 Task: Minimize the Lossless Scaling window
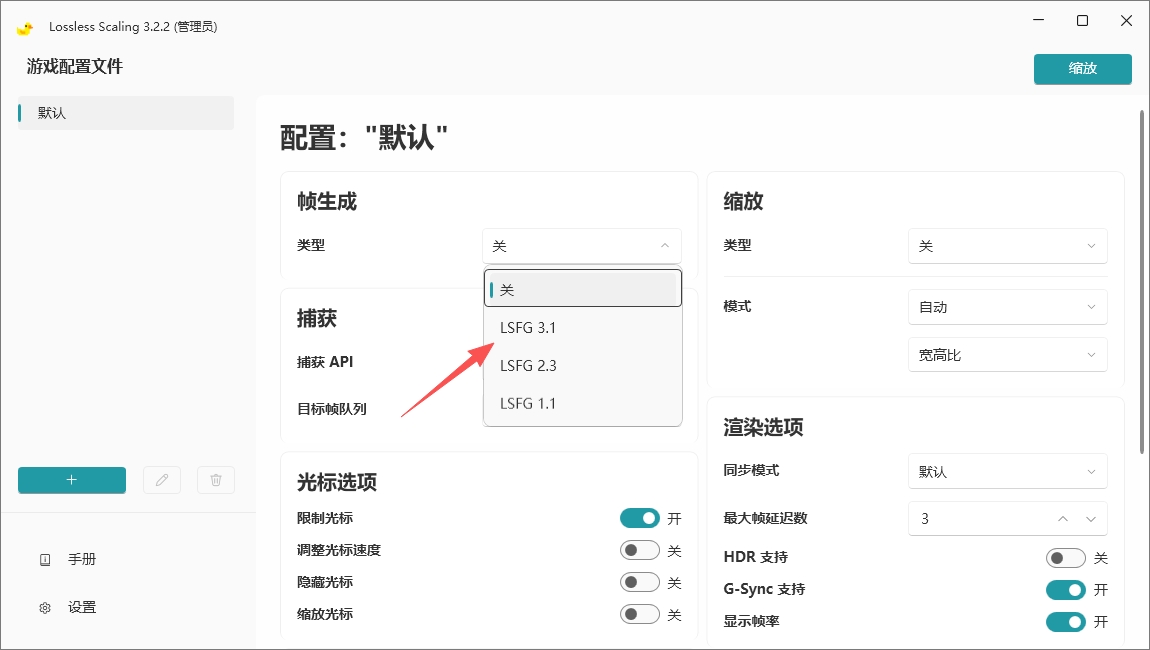(x=1039, y=21)
